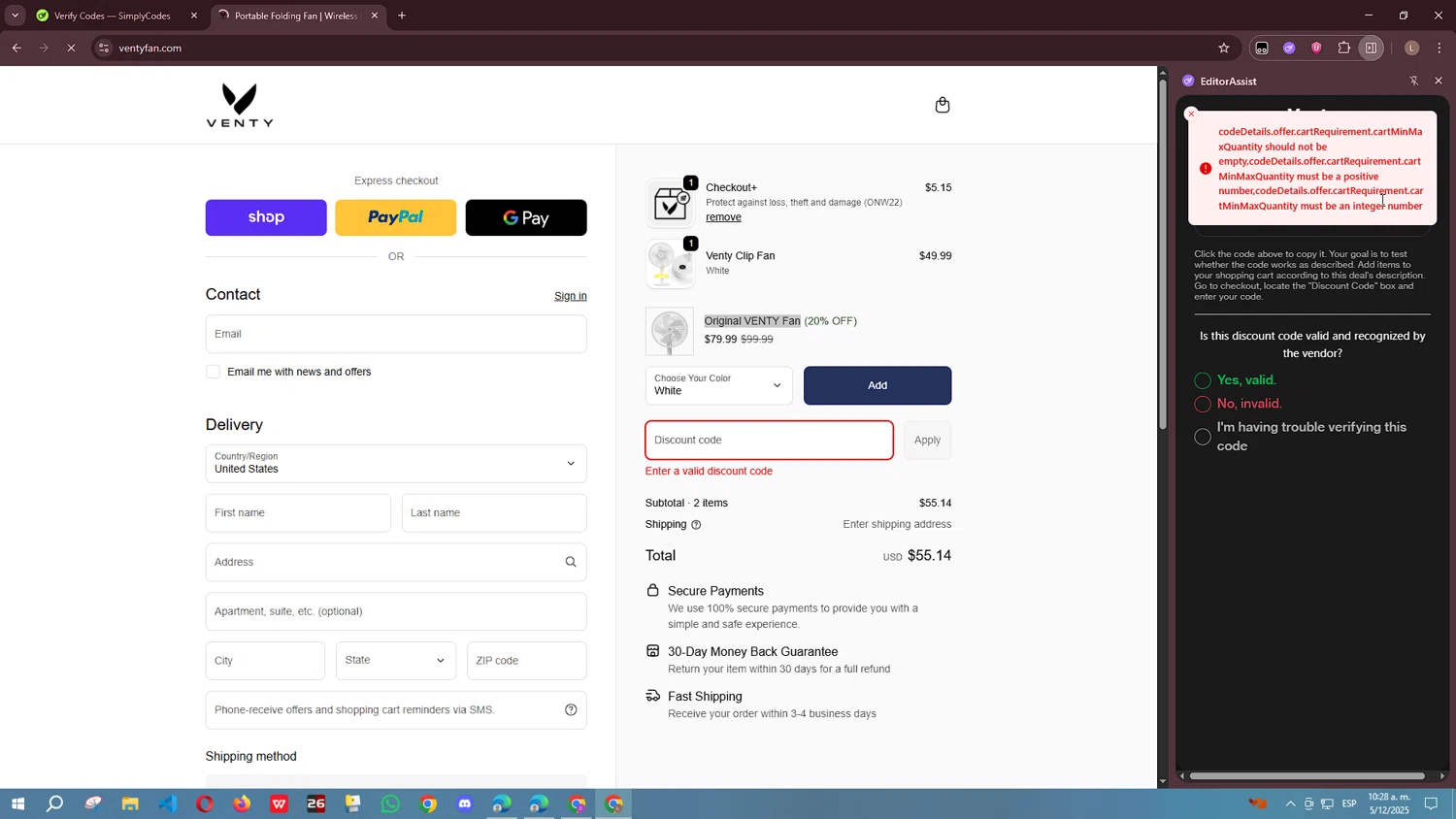The width and height of the screenshot is (1456, 819).
Task: Select the Yes, valid radio option
Action: [x=1203, y=380]
